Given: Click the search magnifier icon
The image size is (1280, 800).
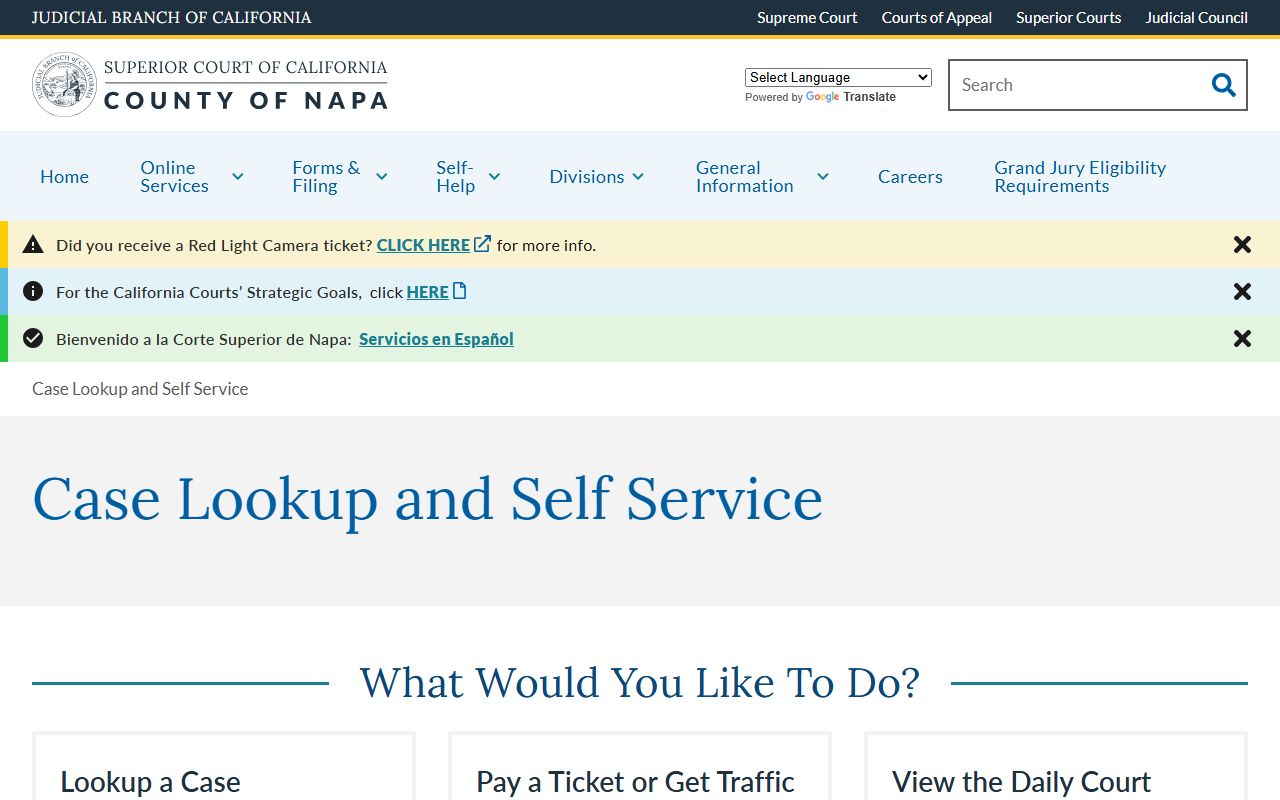Looking at the screenshot, I should tap(1223, 85).
